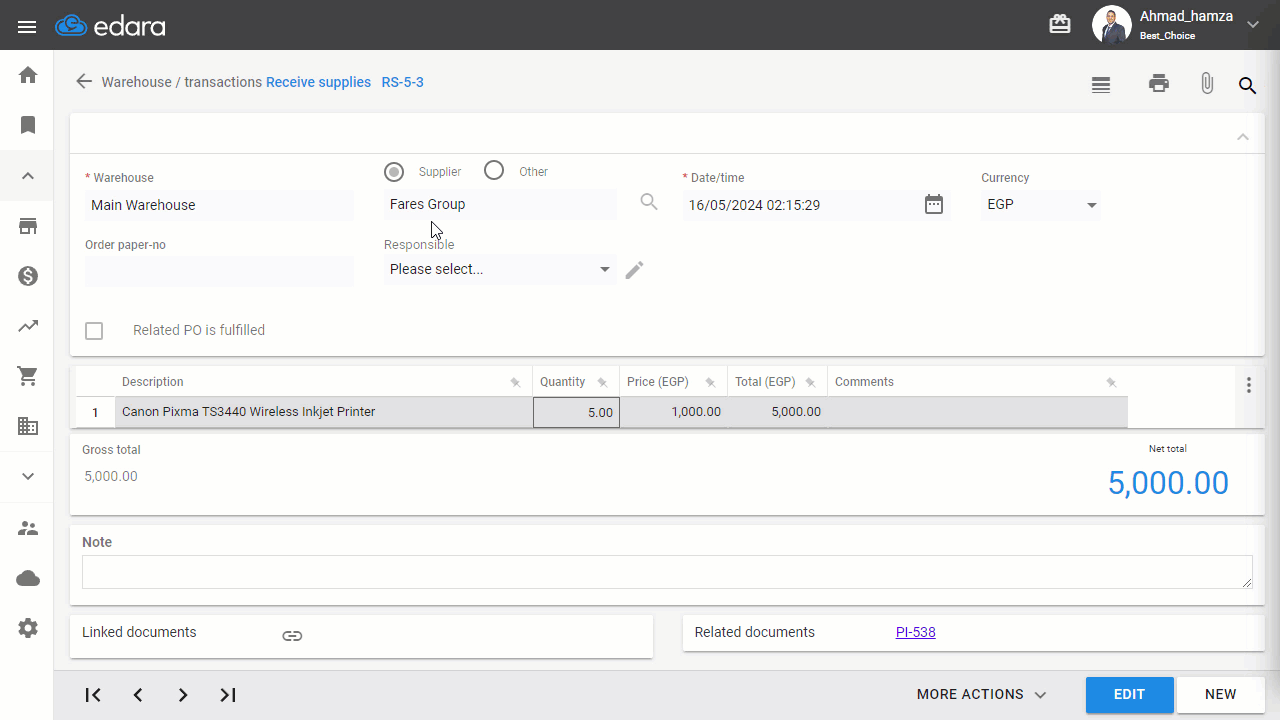Pin the Comments column
The image size is (1280, 720).
click(1112, 382)
